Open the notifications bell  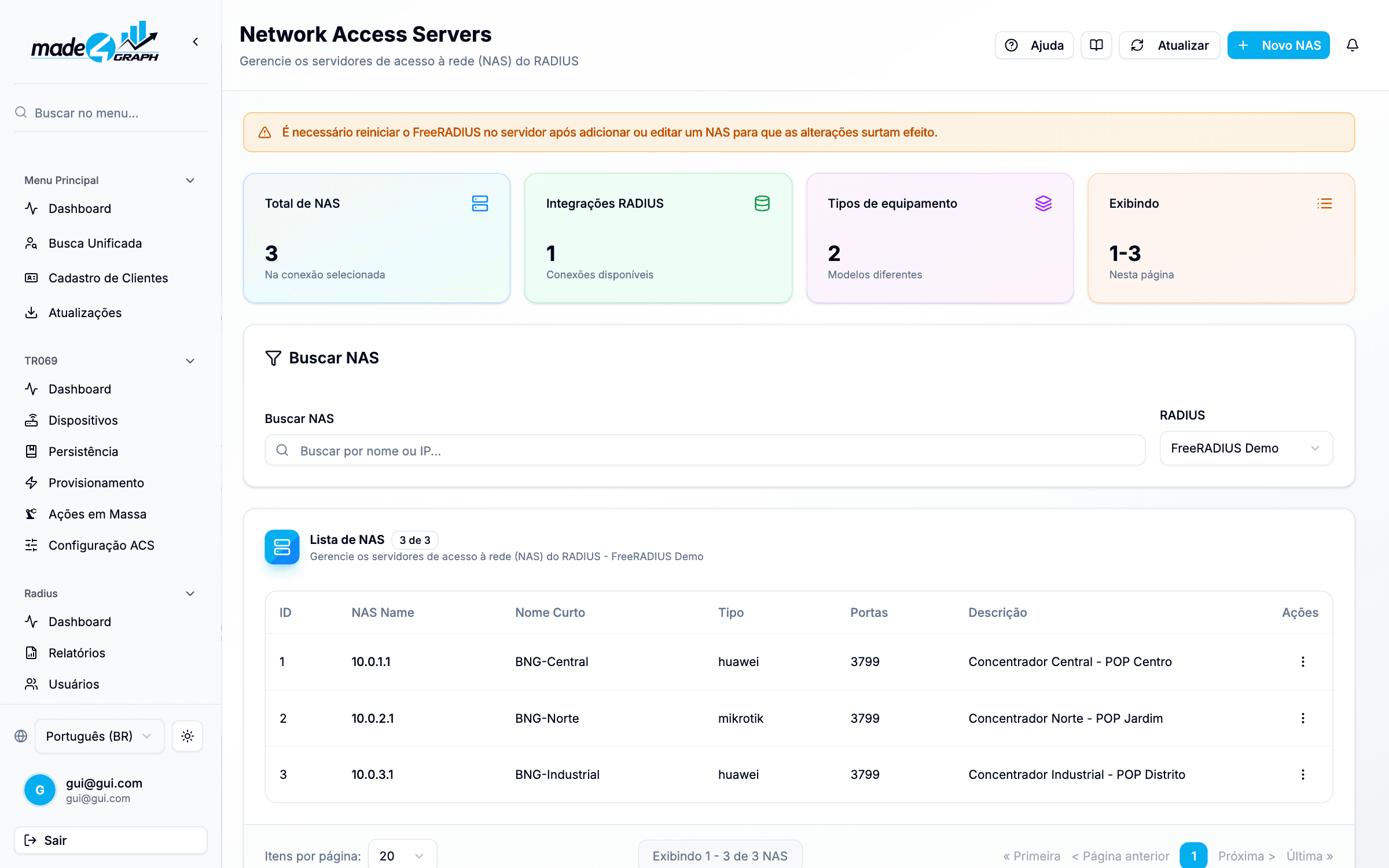point(1352,45)
